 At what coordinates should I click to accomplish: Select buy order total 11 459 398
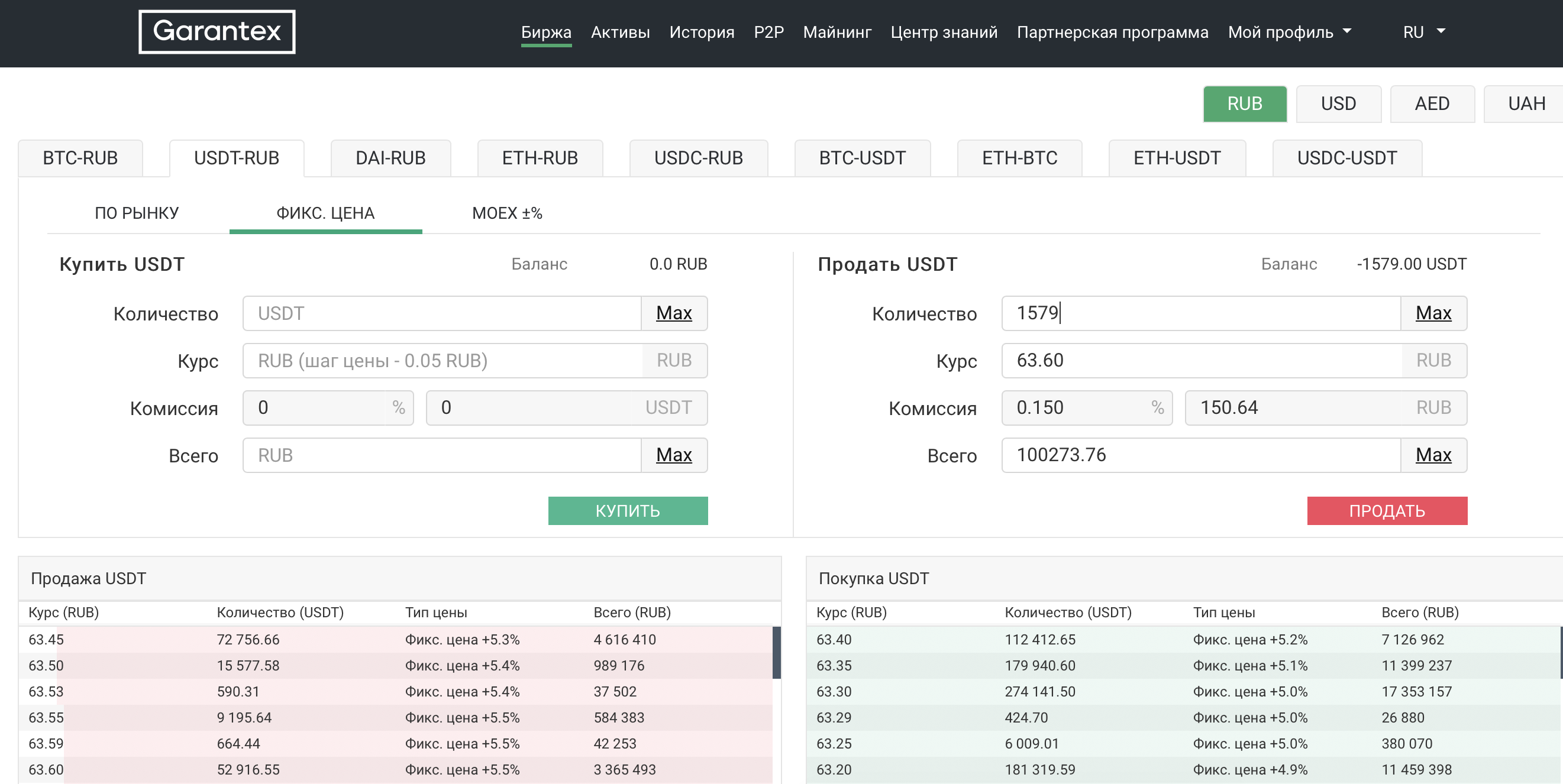click(1417, 770)
